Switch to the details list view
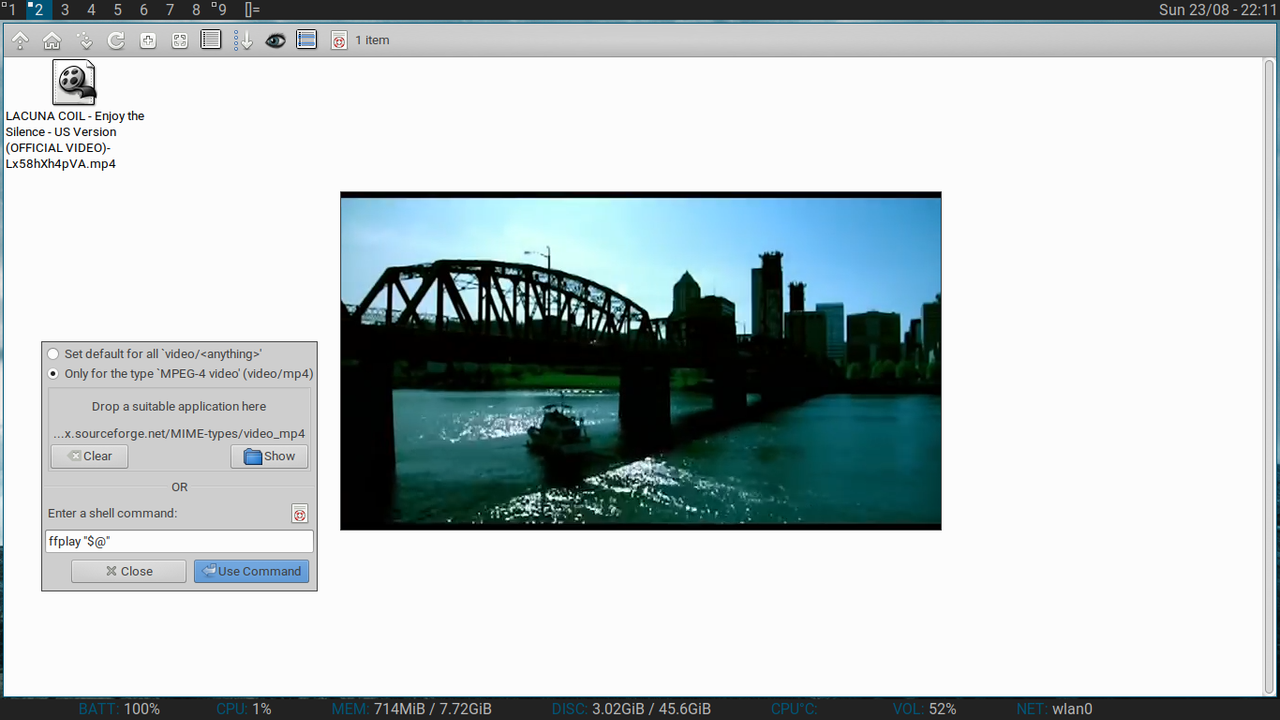 pos(211,40)
